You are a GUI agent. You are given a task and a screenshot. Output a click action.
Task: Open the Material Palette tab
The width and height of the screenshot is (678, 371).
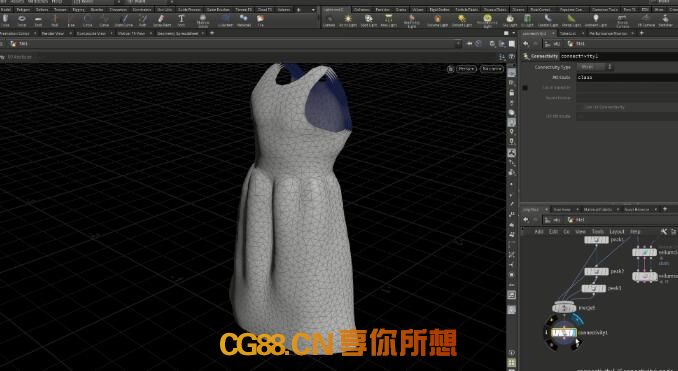pos(598,209)
